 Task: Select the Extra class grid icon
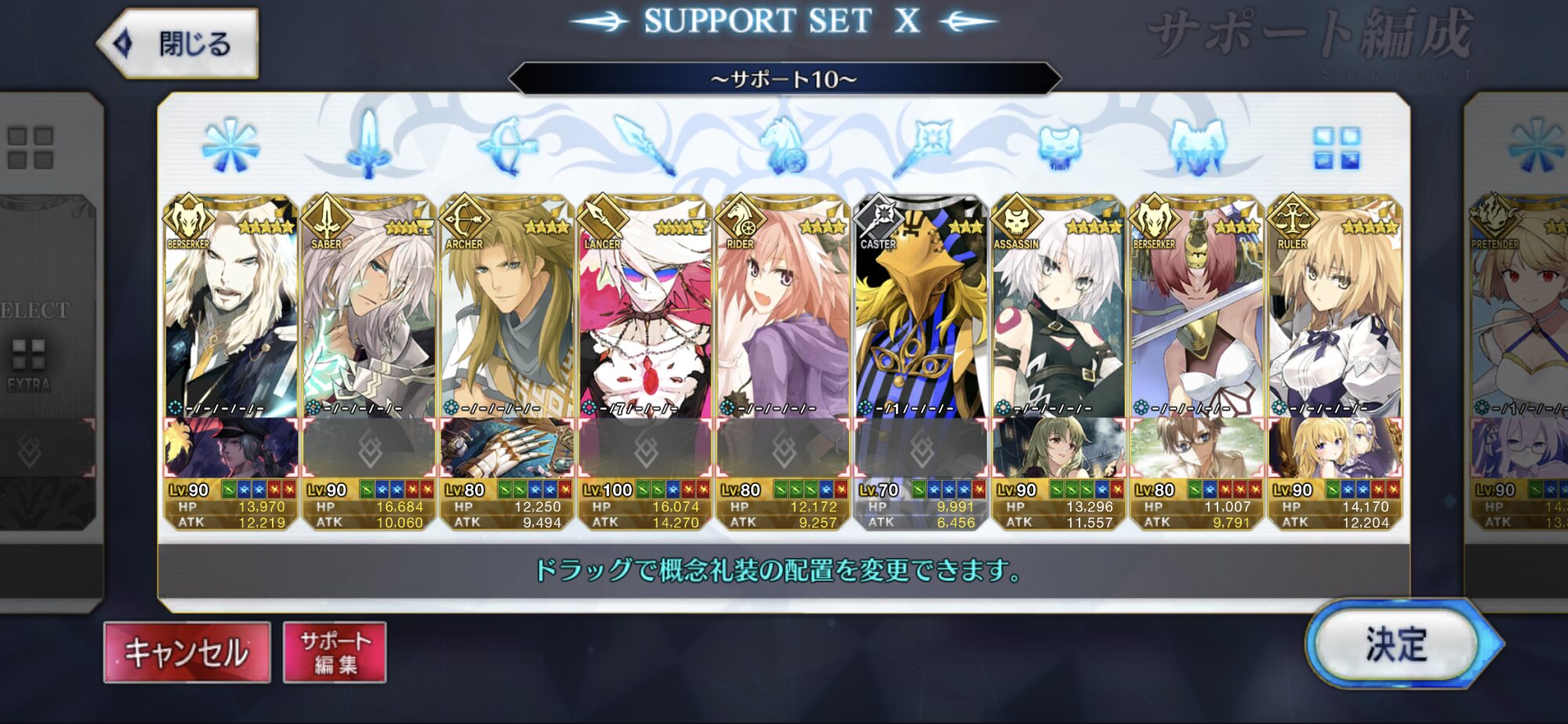(x=1337, y=148)
